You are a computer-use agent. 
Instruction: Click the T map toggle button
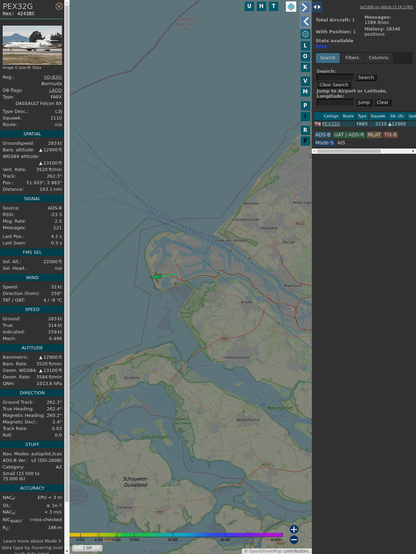coord(273,6)
